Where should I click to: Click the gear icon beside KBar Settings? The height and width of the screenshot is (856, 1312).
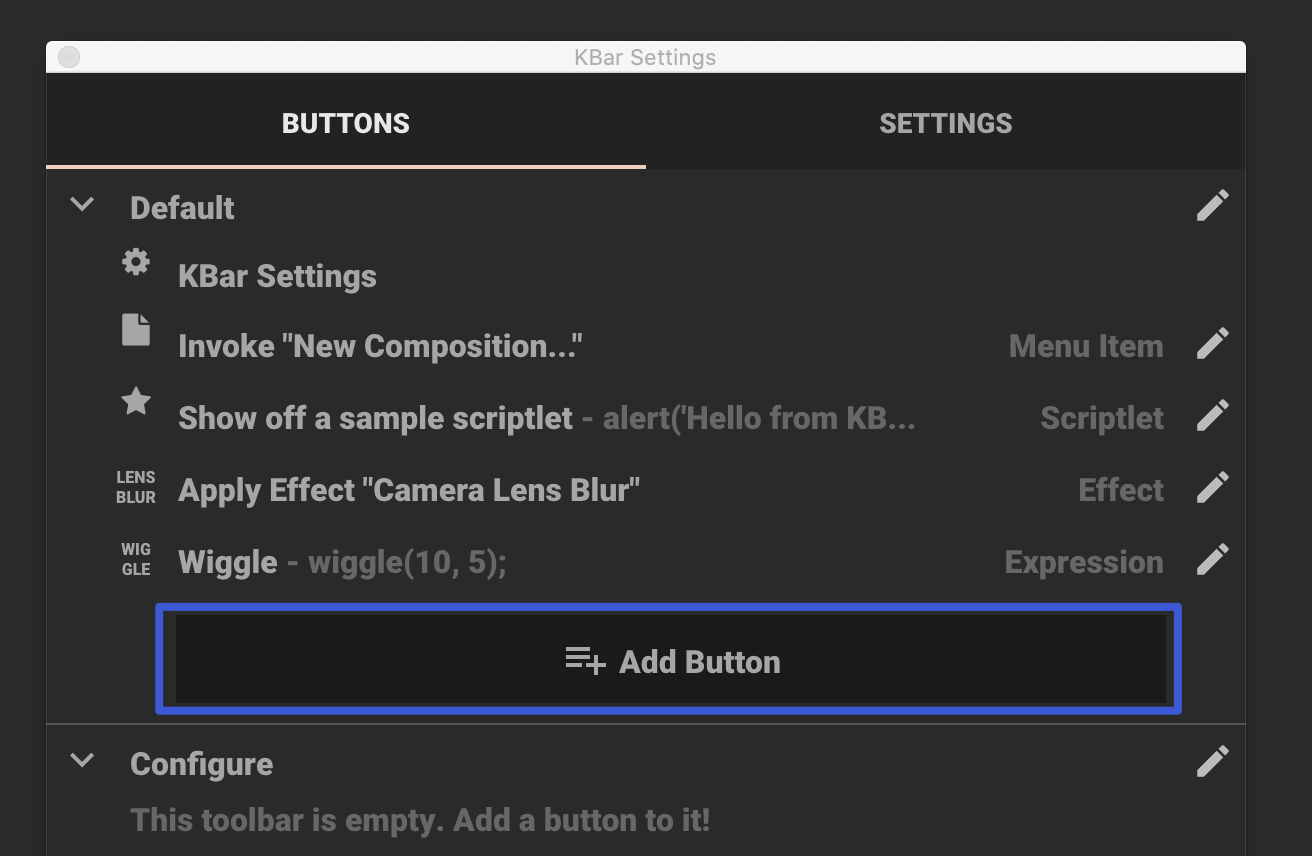pyautogui.click(x=136, y=262)
